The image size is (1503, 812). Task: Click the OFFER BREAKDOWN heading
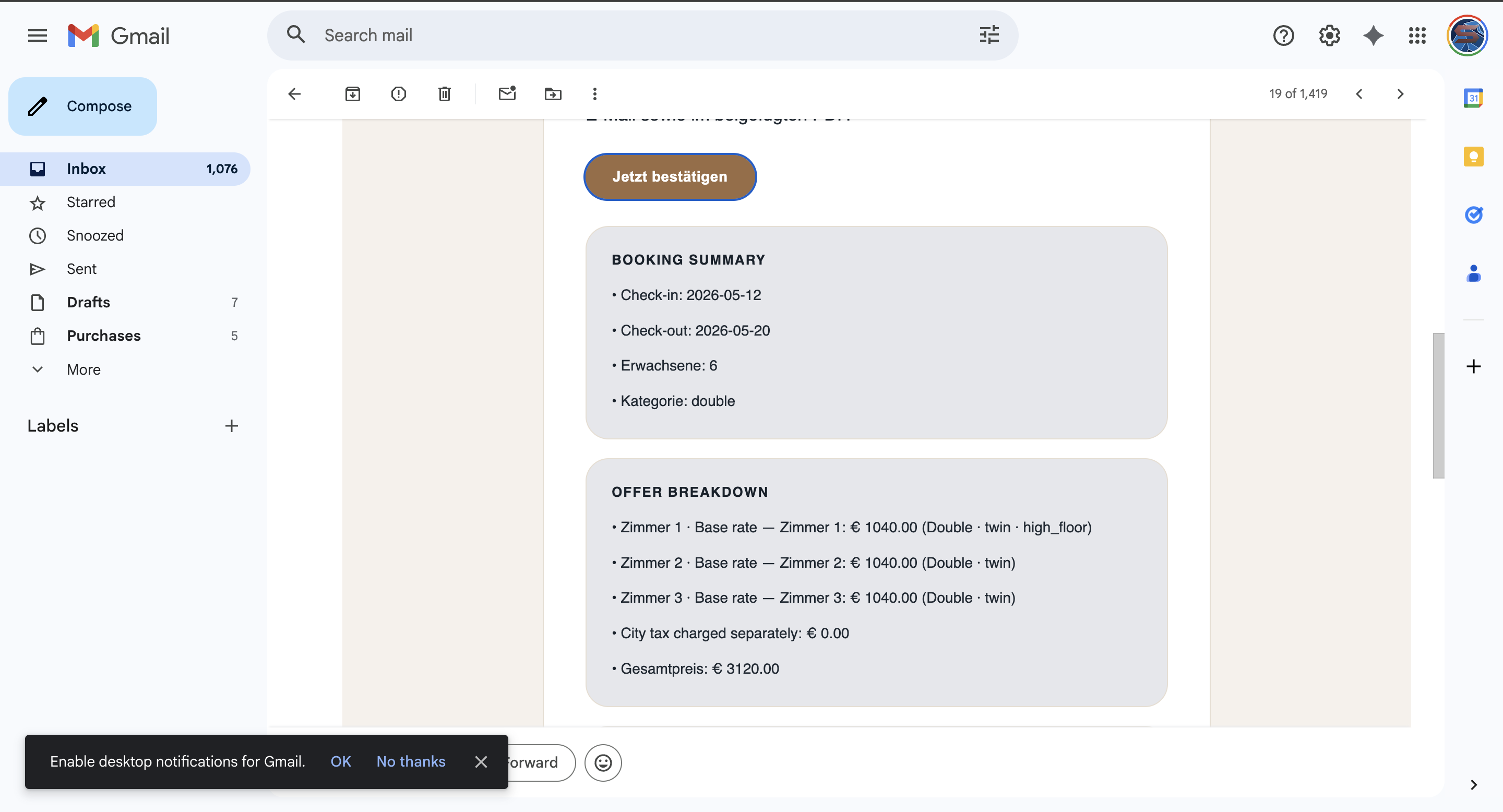[689, 492]
